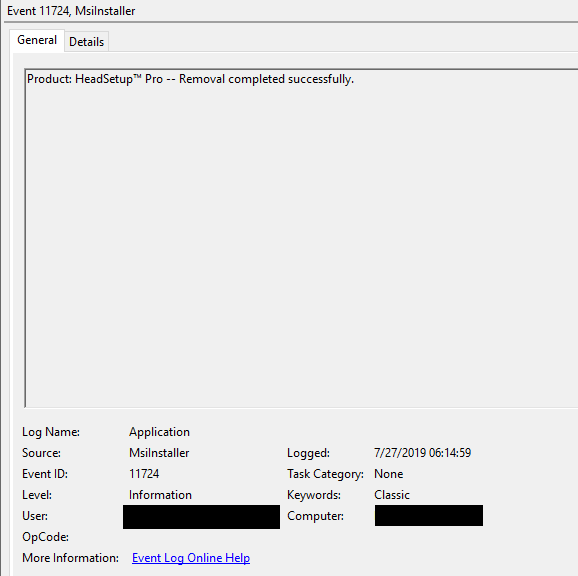This screenshot has width=578, height=576.
Task: Select the Task Category value 'None'
Action: 389,474
